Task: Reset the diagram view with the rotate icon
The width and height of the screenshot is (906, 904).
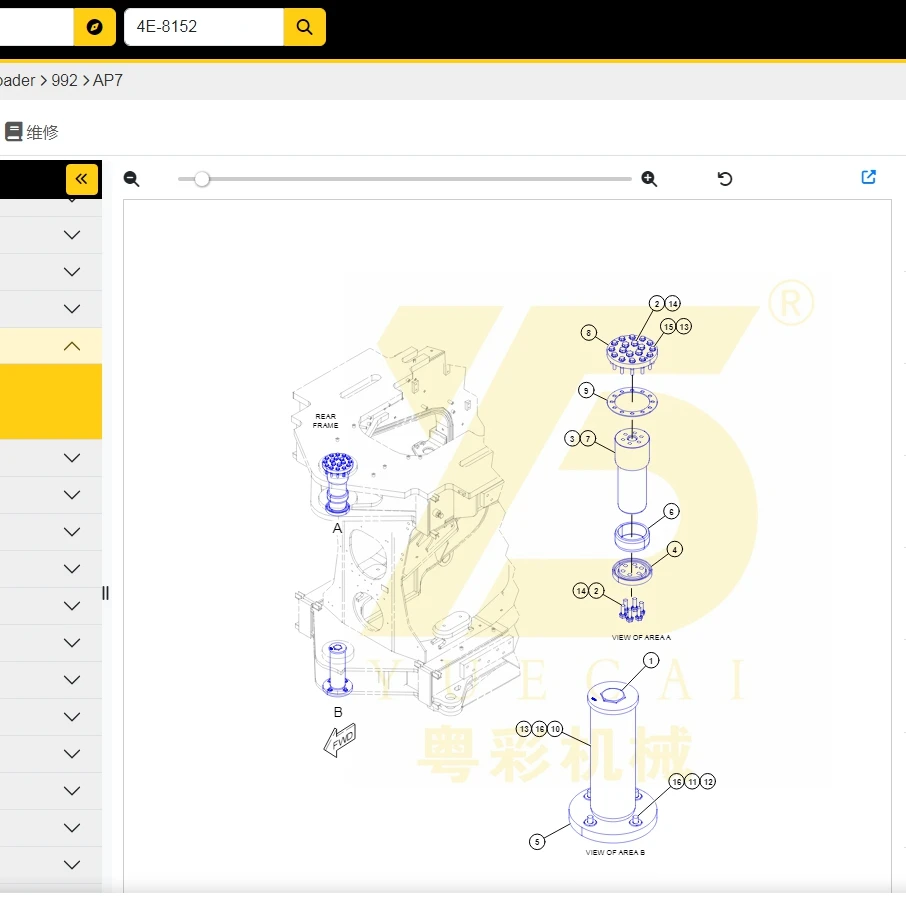Action: tap(725, 179)
